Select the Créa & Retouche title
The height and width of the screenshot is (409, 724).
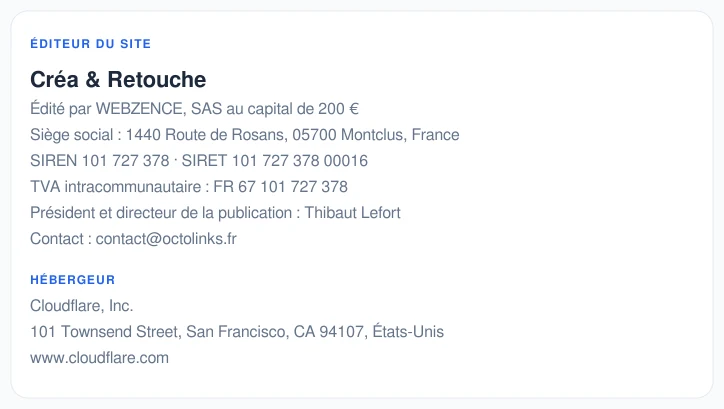(118, 79)
